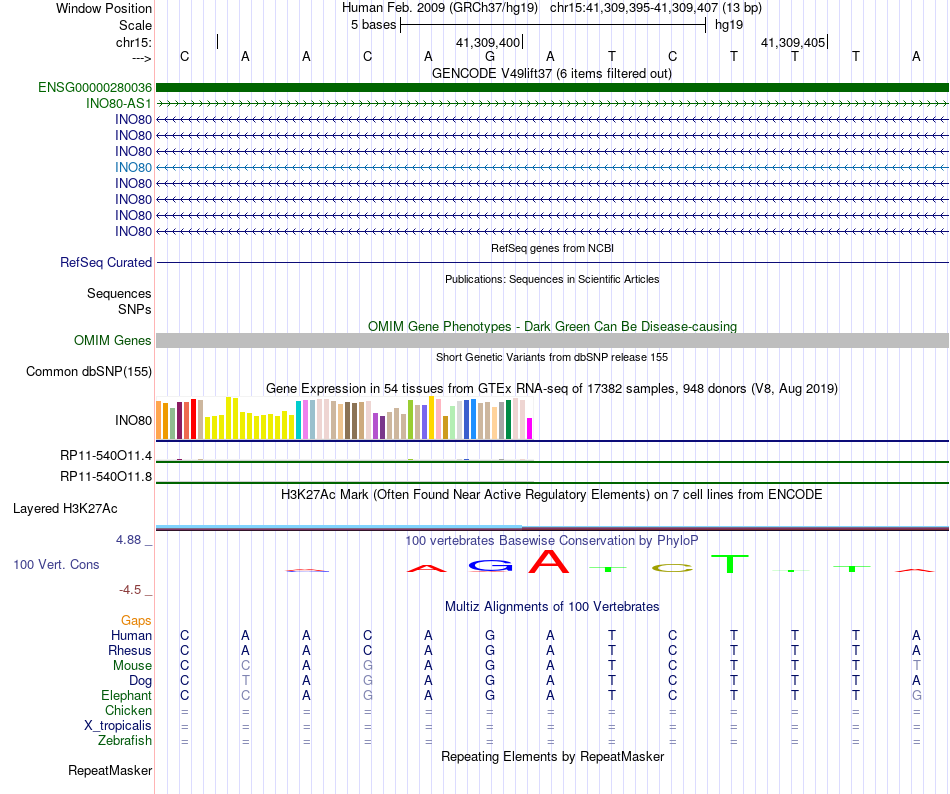950x794 pixels.
Task: Click the Human alignment row label
Action: click(x=131, y=635)
